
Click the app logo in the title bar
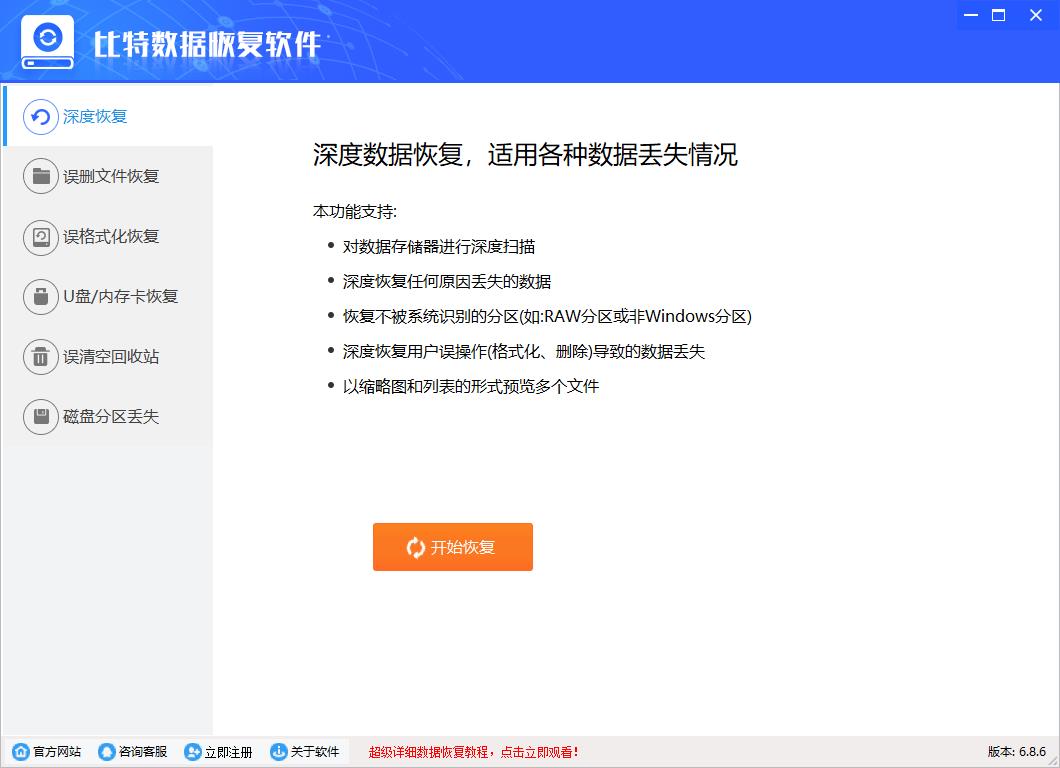[47, 43]
